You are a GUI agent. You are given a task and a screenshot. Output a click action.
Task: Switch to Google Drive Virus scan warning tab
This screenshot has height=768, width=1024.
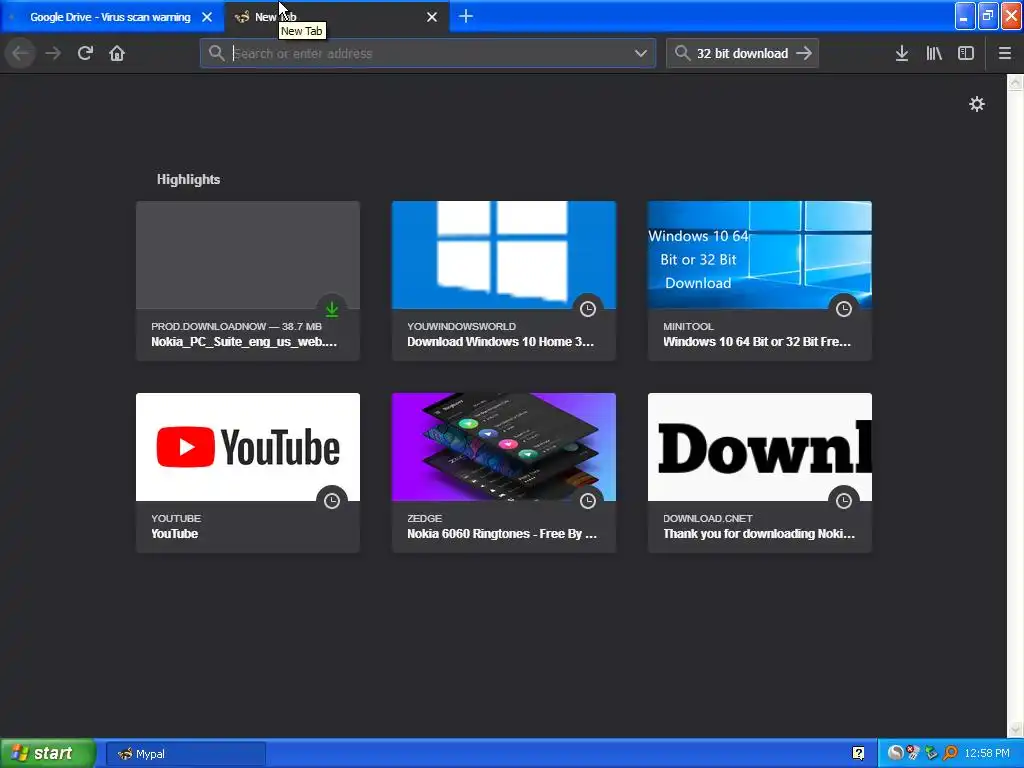click(x=112, y=17)
